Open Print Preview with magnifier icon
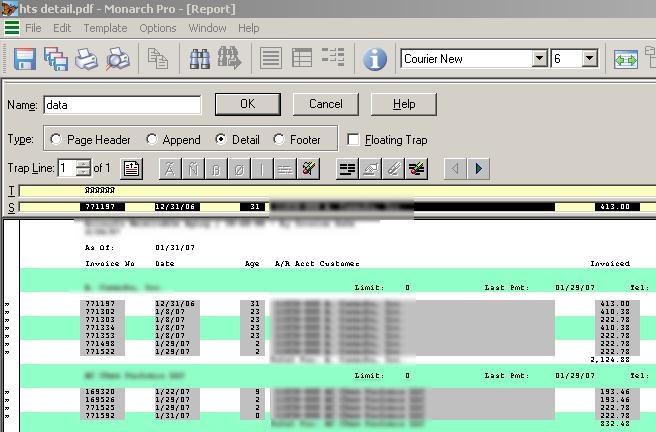Image resolution: width=656 pixels, height=432 pixels. [x=118, y=60]
